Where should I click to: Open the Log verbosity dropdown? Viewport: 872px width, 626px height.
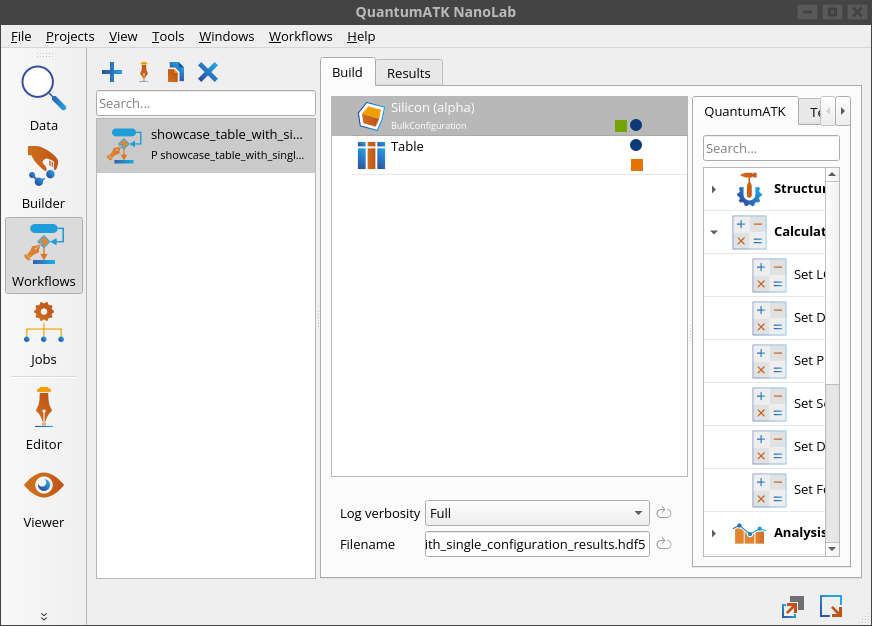point(537,513)
